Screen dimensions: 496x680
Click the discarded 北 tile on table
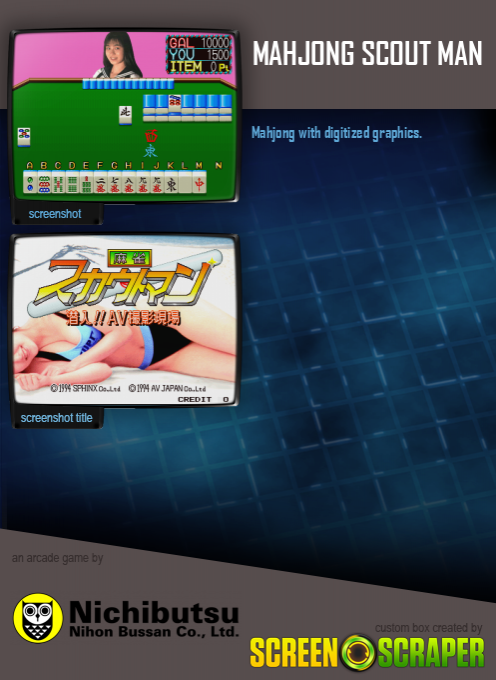pyautogui.click(x=125, y=115)
